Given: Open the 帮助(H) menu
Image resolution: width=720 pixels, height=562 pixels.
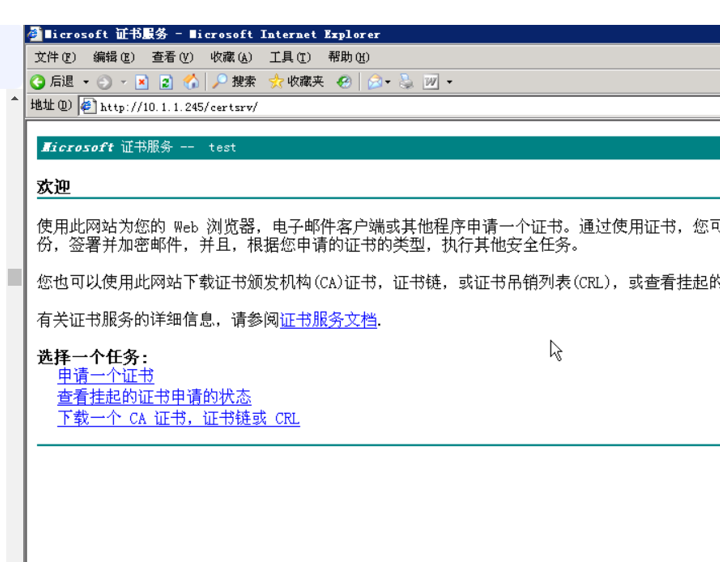Looking at the screenshot, I should point(349,57).
